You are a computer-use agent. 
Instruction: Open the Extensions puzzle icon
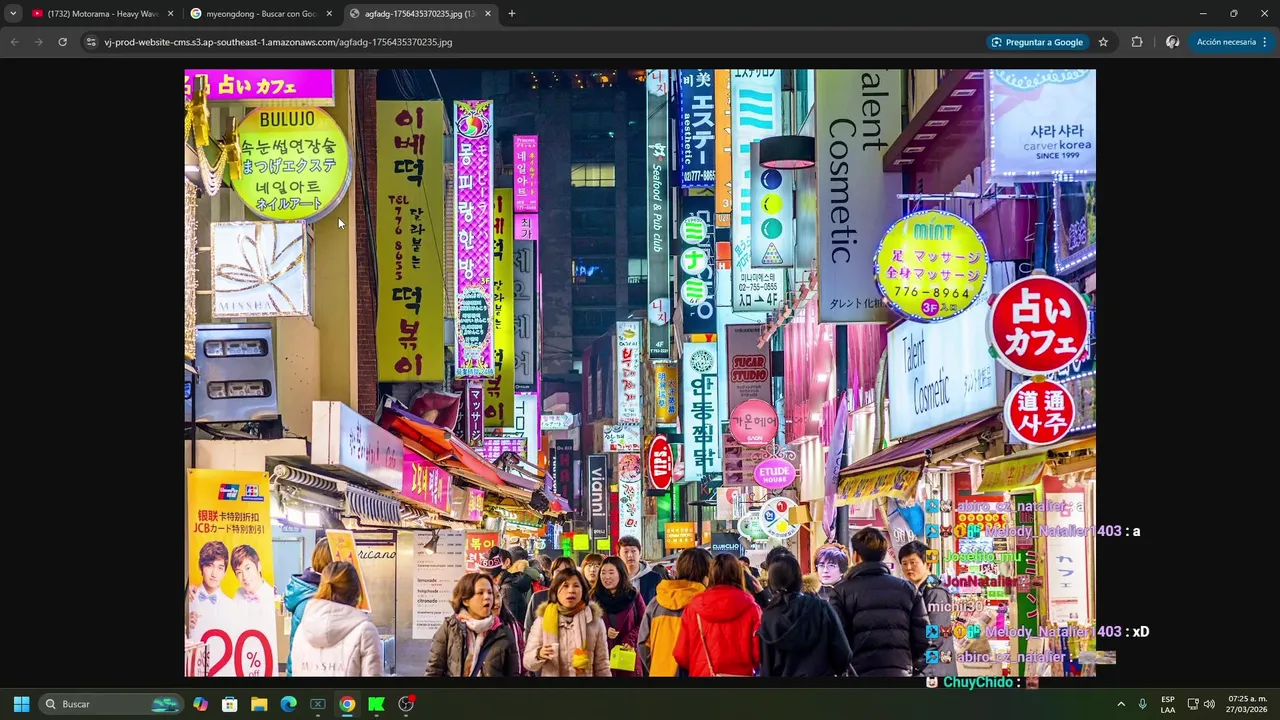(x=1137, y=42)
